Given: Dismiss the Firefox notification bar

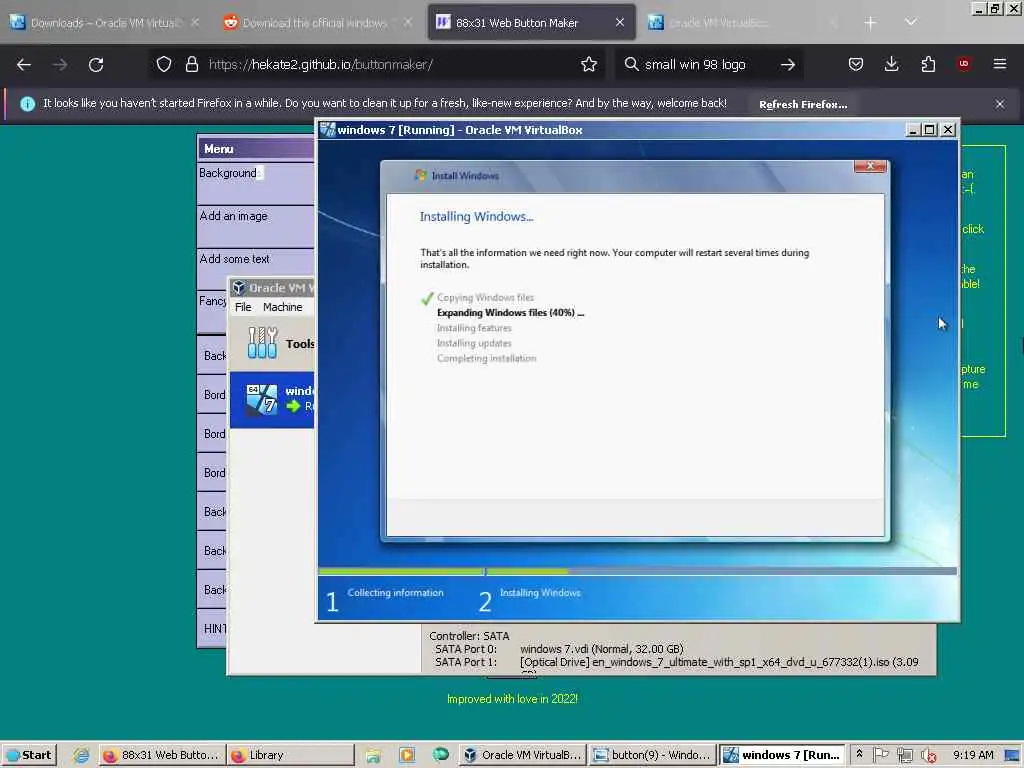Looking at the screenshot, I should point(999,104).
